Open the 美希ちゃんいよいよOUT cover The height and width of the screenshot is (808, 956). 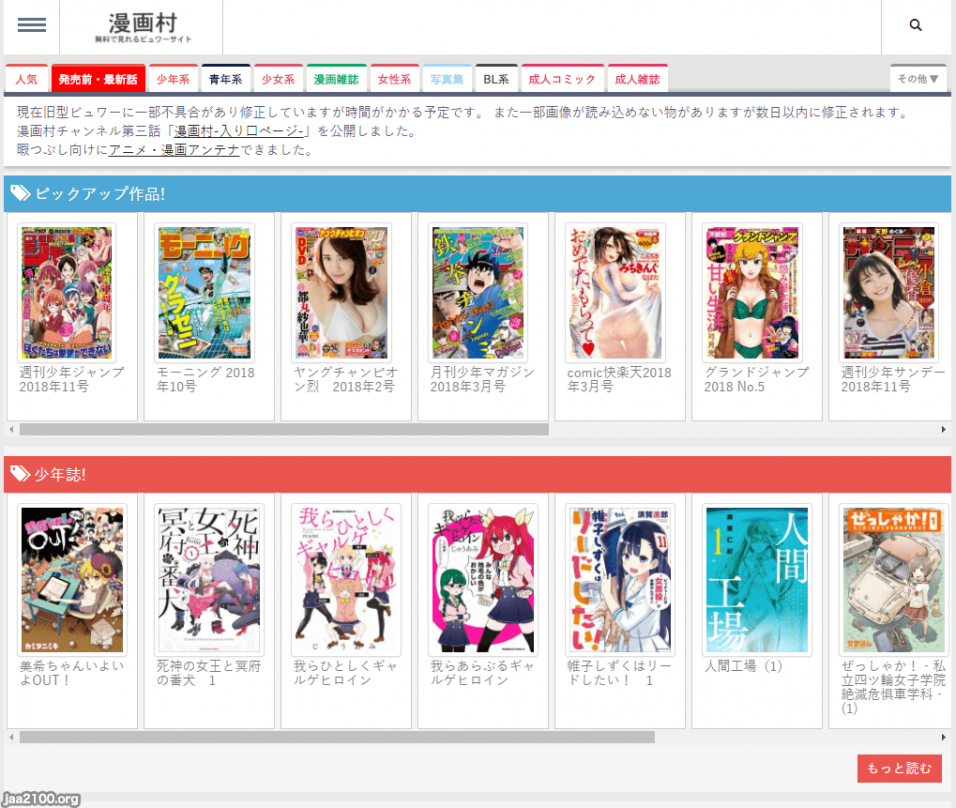(x=73, y=579)
